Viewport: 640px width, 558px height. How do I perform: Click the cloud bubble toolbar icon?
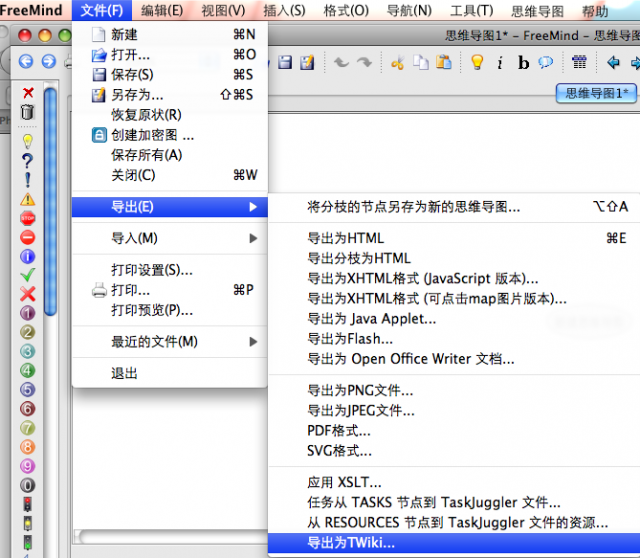545,62
